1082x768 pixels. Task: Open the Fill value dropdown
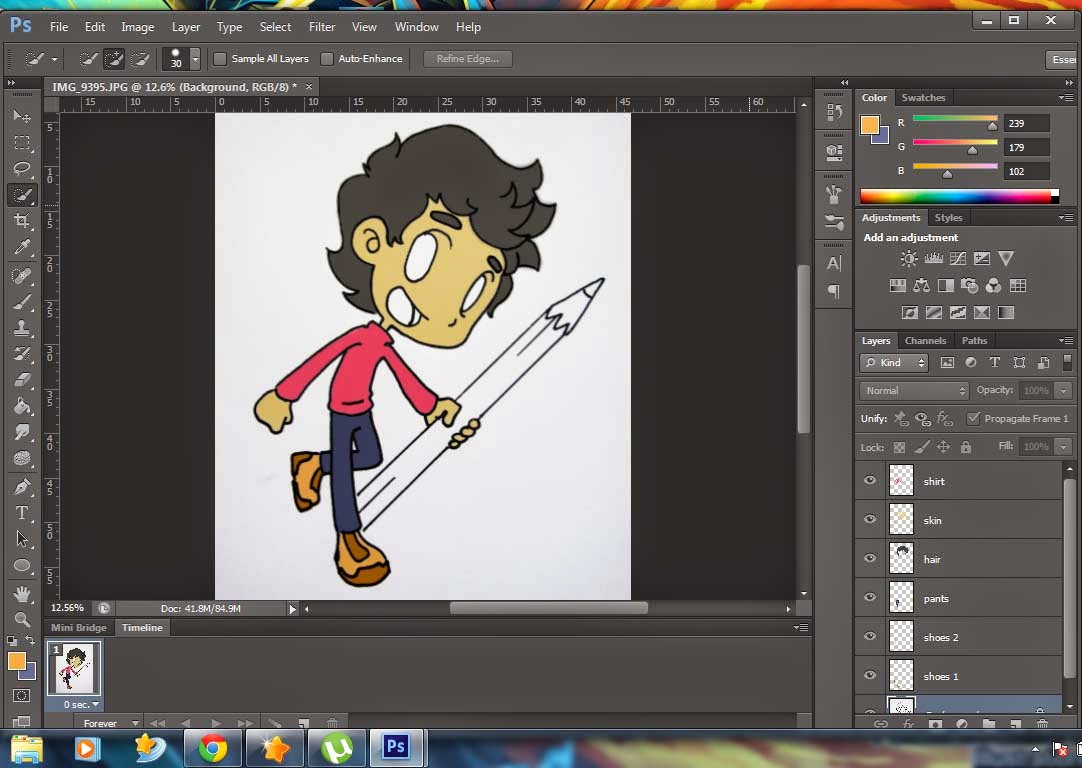[x=1063, y=446]
